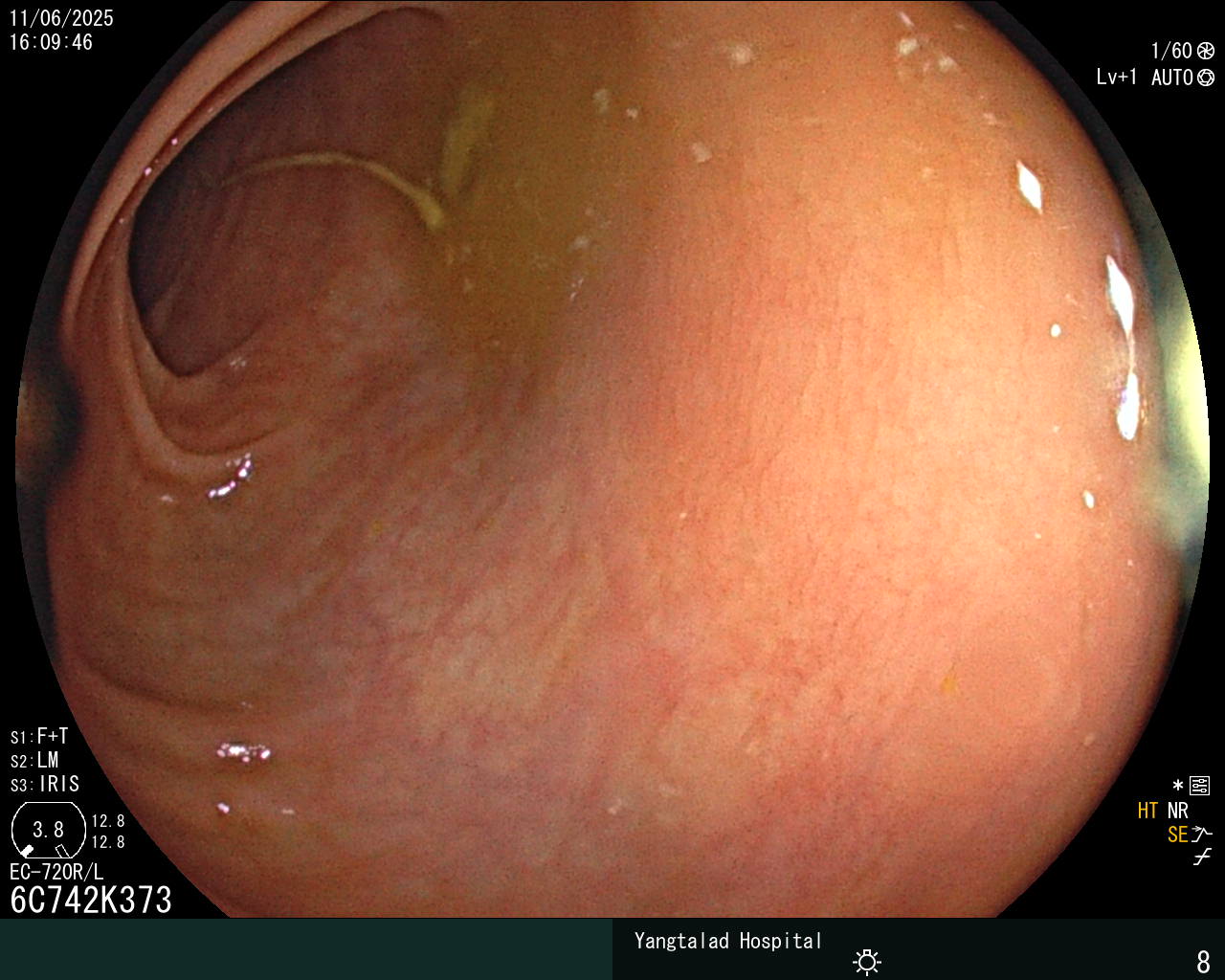This screenshot has height=980, width=1225.
Task: Click the yellow HT indicator
Action: [1147, 811]
